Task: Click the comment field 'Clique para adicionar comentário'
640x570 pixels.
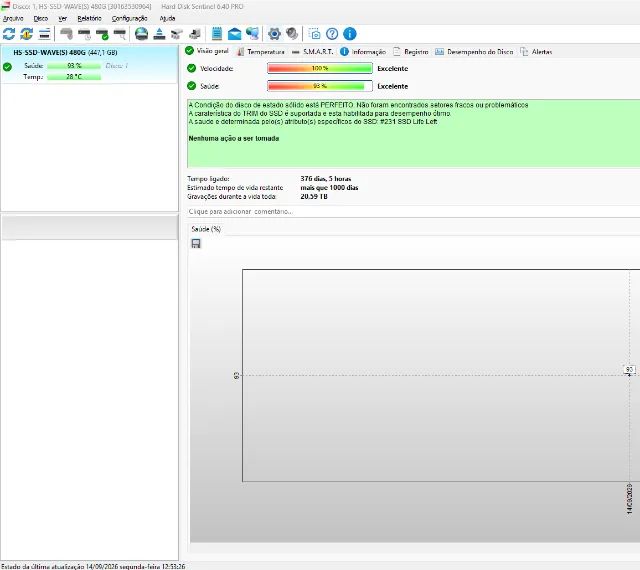Action: pos(413,212)
